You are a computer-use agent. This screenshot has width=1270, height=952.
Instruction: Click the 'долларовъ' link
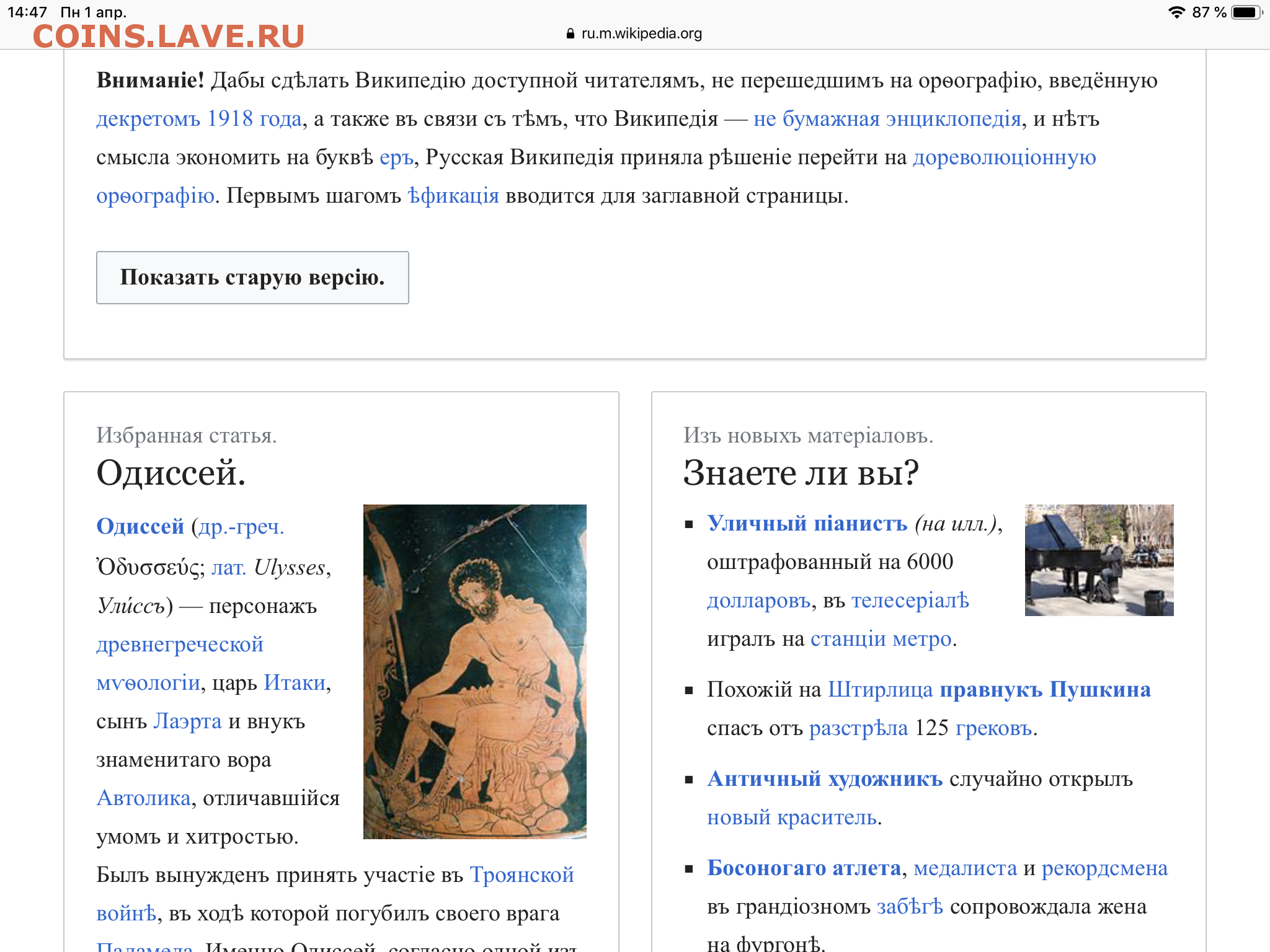click(x=759, y=601)
